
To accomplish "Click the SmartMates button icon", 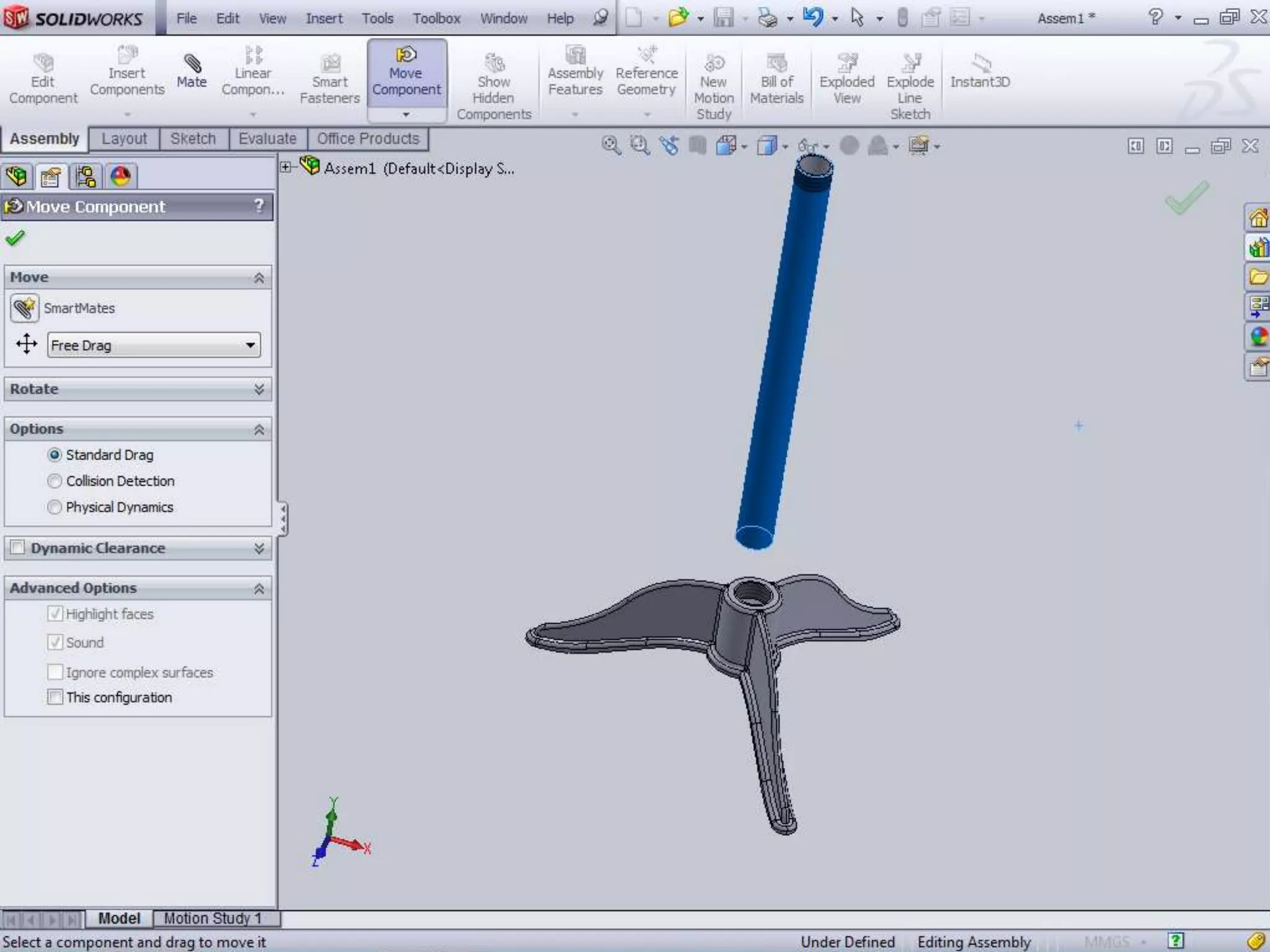I will [25, 308].
